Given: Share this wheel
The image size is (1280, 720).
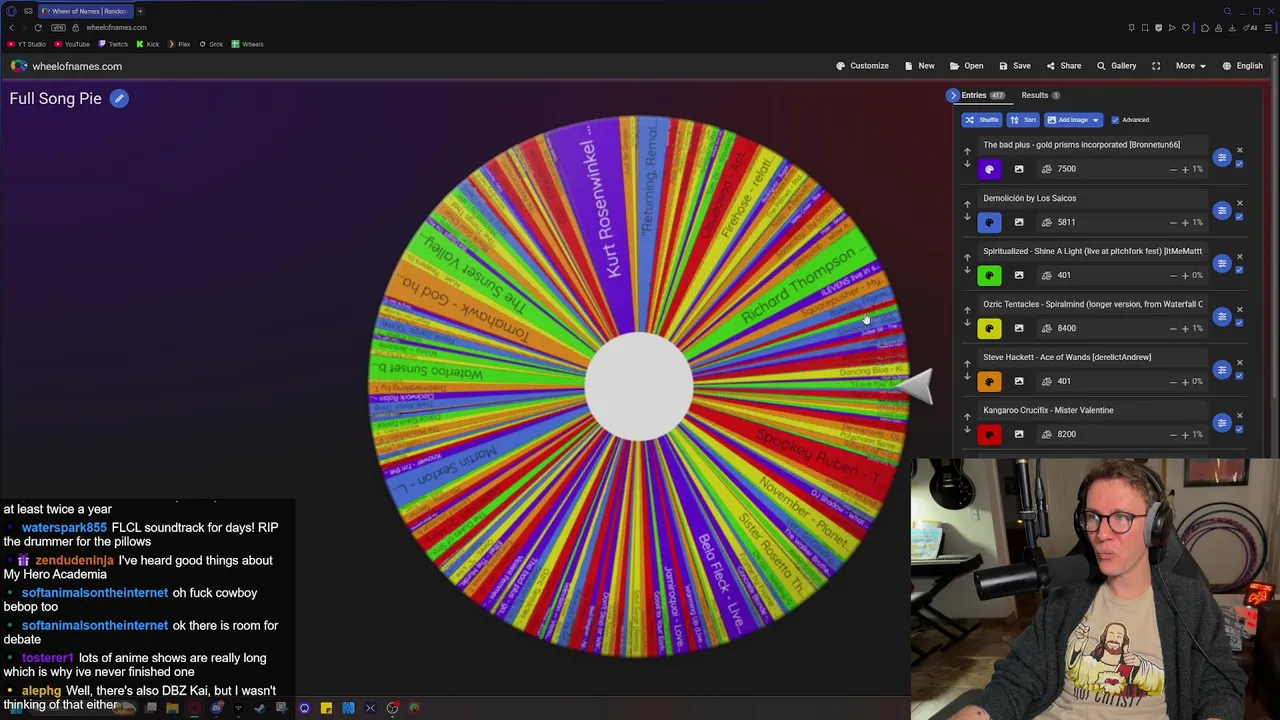Looking at the screenshot, I should tap(1063, 66).
